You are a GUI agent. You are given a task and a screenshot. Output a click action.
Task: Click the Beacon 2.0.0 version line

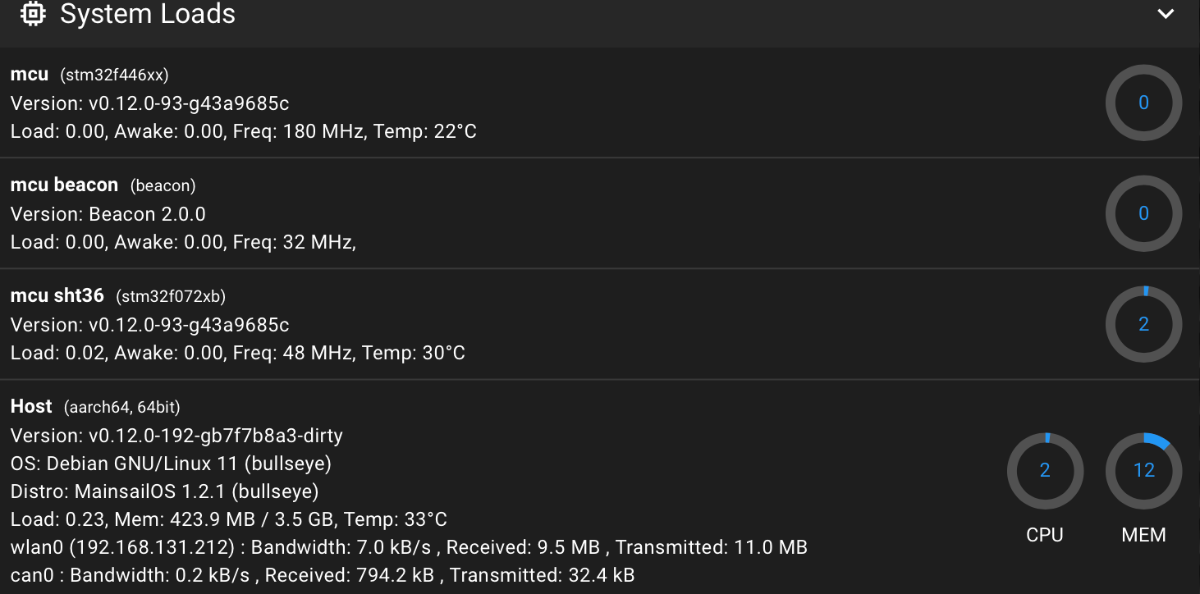[108, 214]
